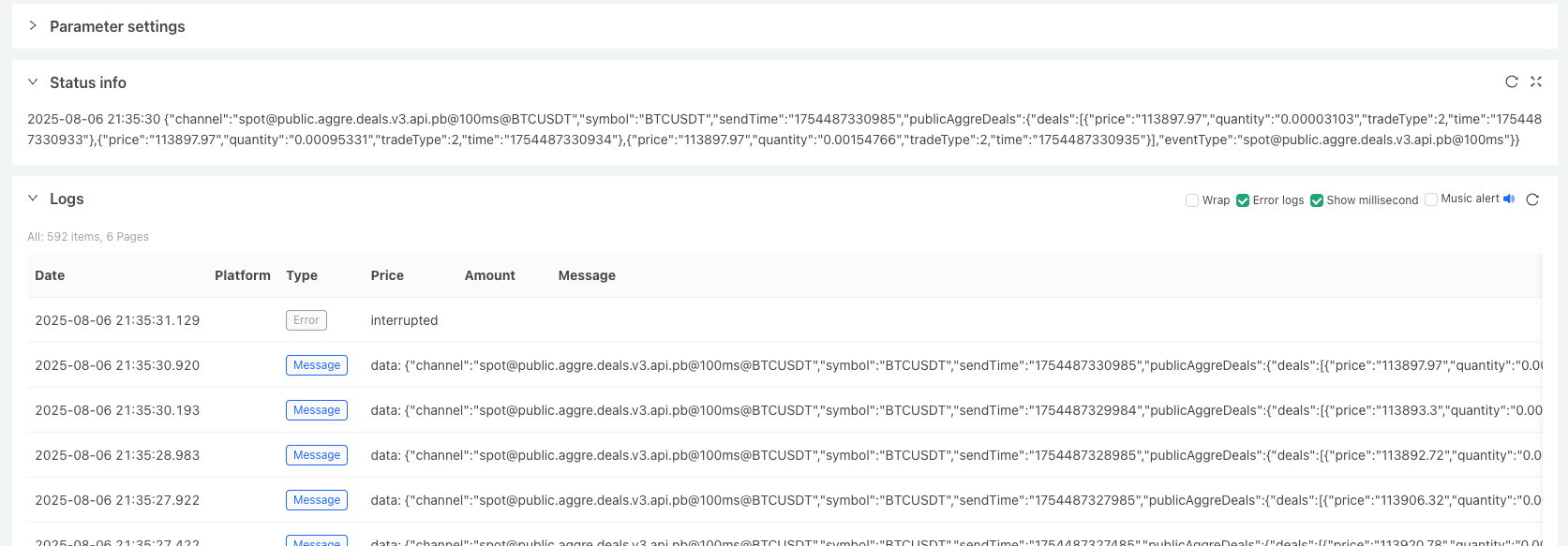Click the Message badge on the 21:35:27.922 row
Viewport: 1568px width, 546px height.
coord(316,499)
